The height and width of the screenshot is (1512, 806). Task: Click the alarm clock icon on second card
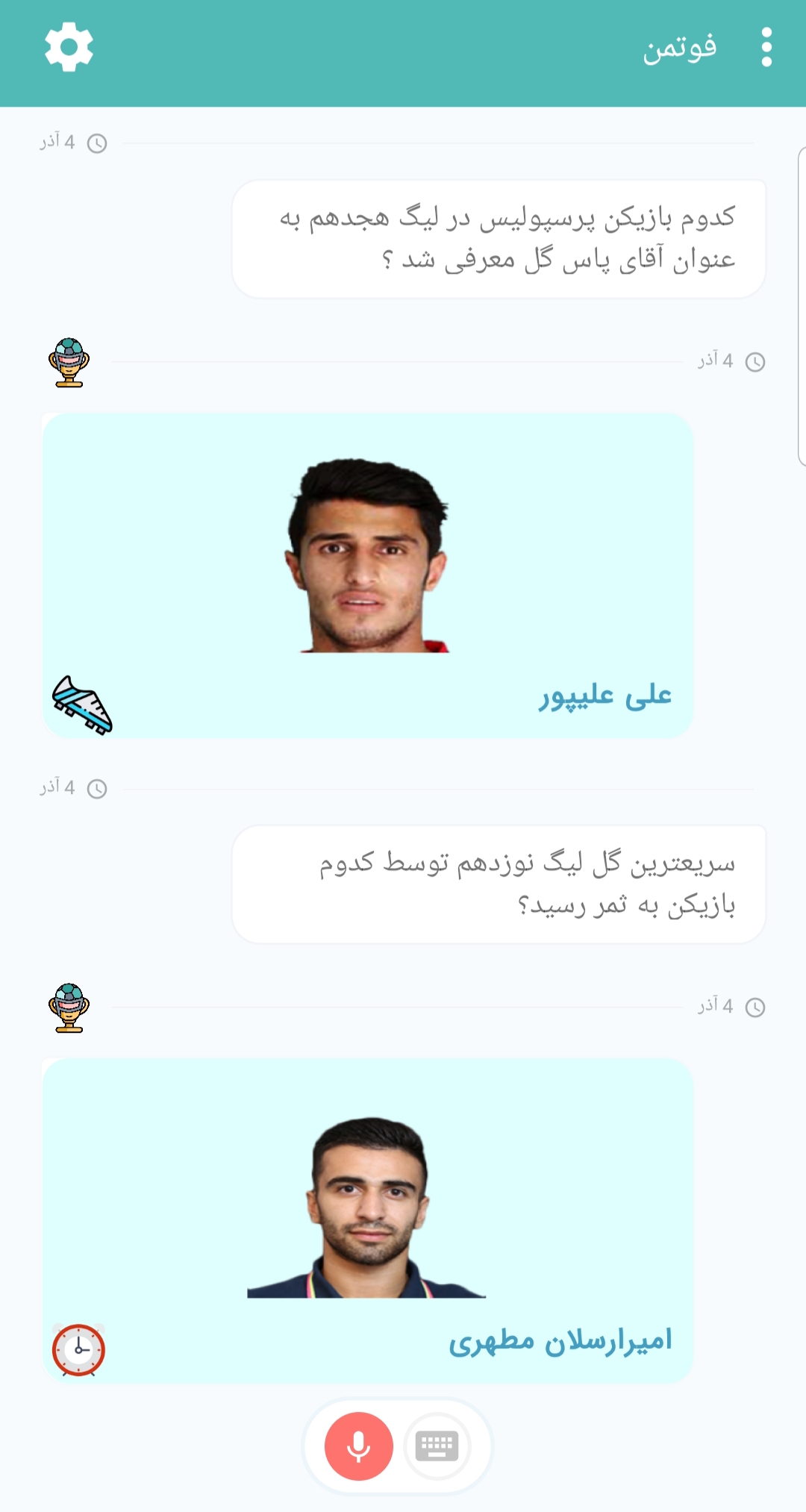[x=78, y=1350]
